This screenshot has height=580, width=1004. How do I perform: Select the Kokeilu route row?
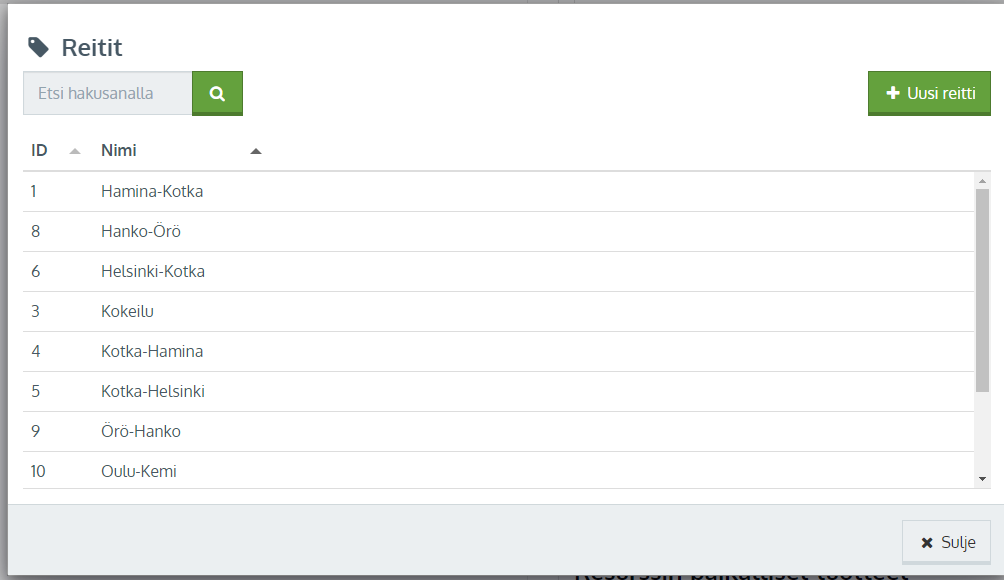[x=127, y=311]
